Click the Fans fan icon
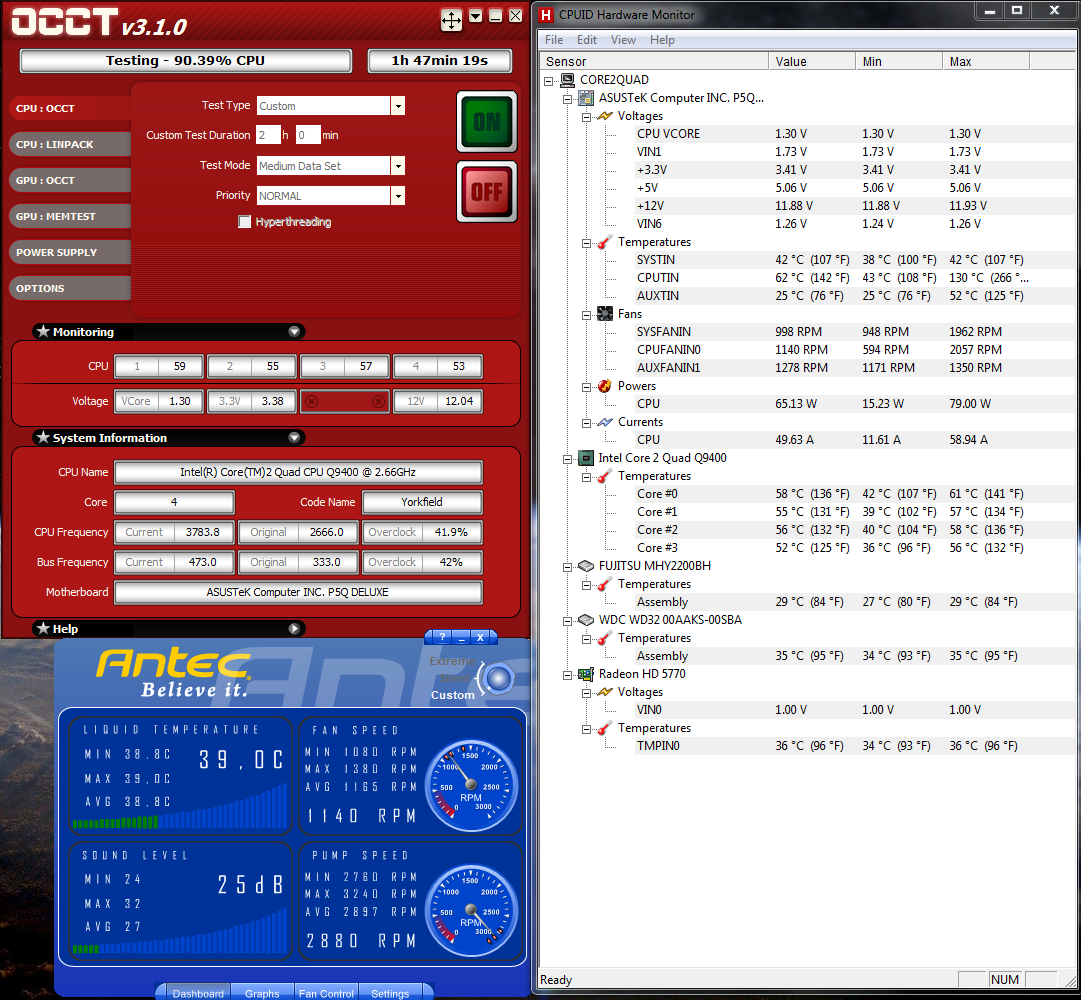Screen dimensions: 1081x1000 [x=605, y=314]
